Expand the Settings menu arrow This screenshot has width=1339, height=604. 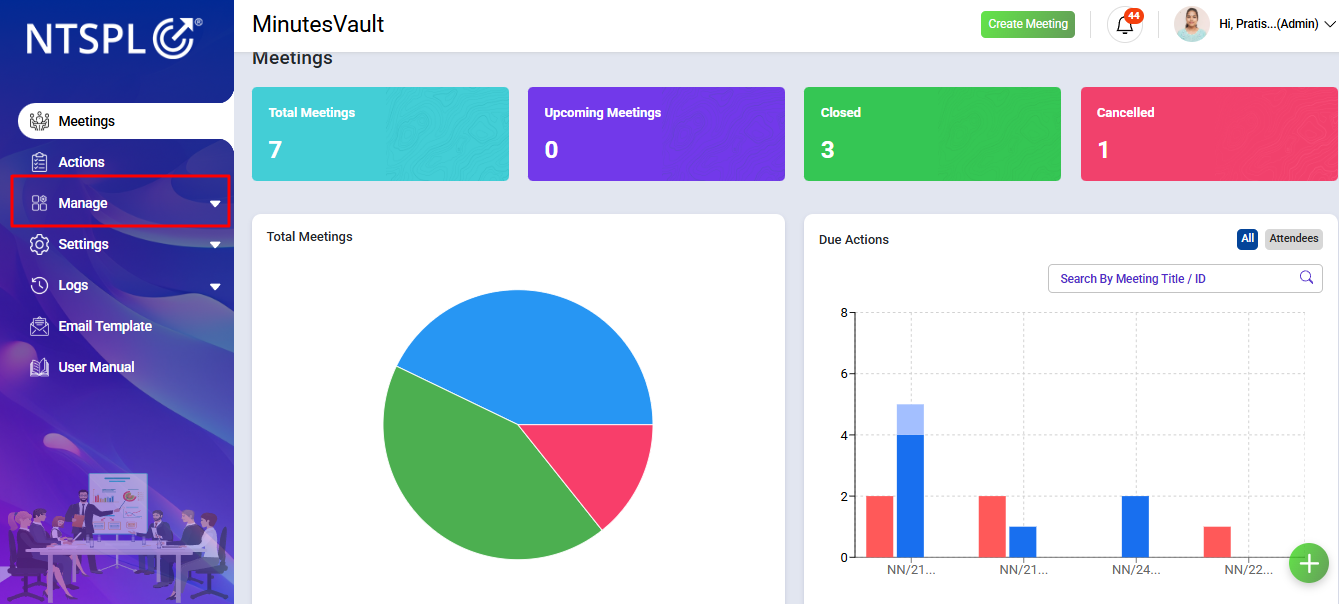point(215,245)
